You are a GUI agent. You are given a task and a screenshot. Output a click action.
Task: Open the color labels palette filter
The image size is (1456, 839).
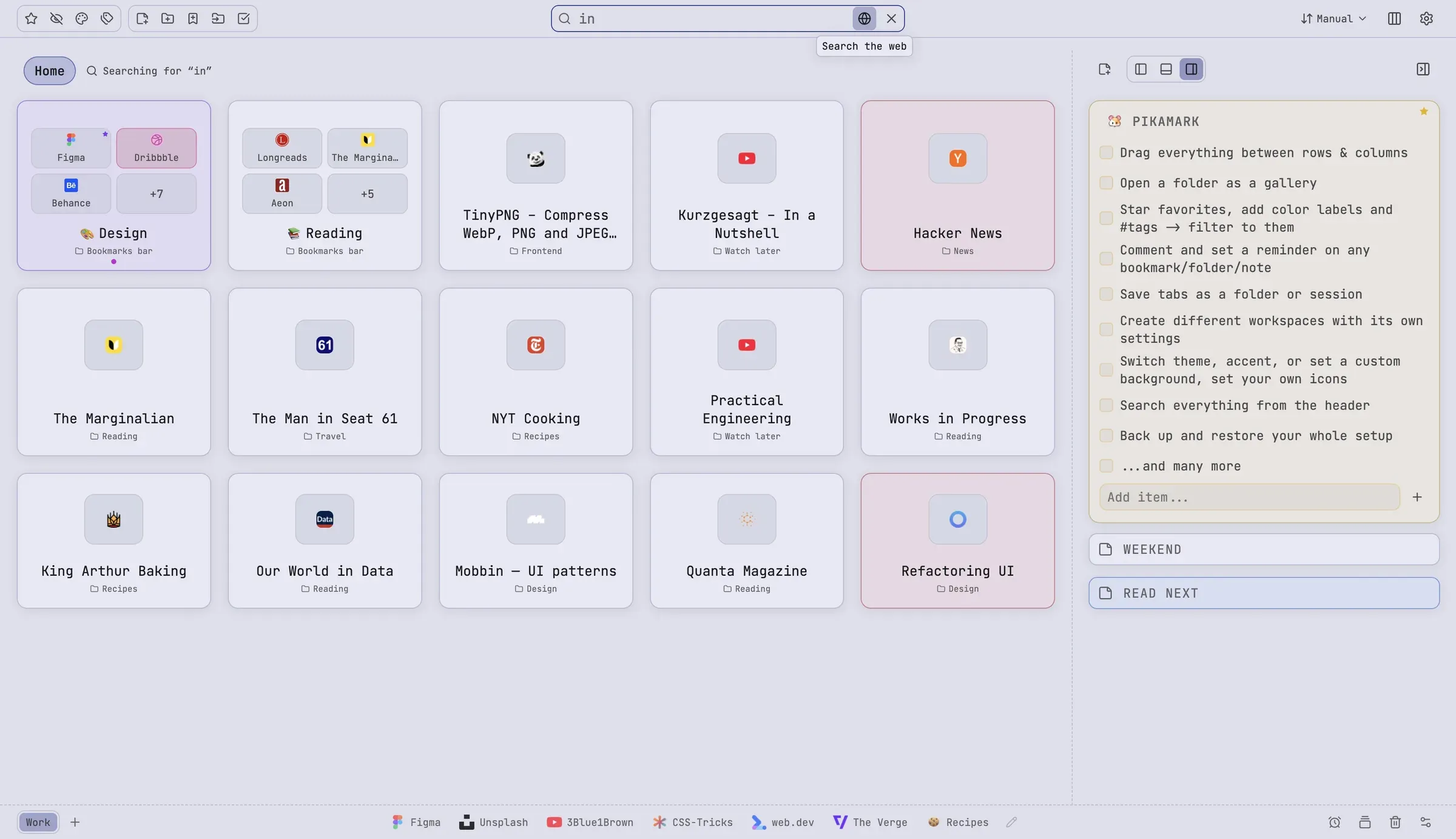click(82, 18)
